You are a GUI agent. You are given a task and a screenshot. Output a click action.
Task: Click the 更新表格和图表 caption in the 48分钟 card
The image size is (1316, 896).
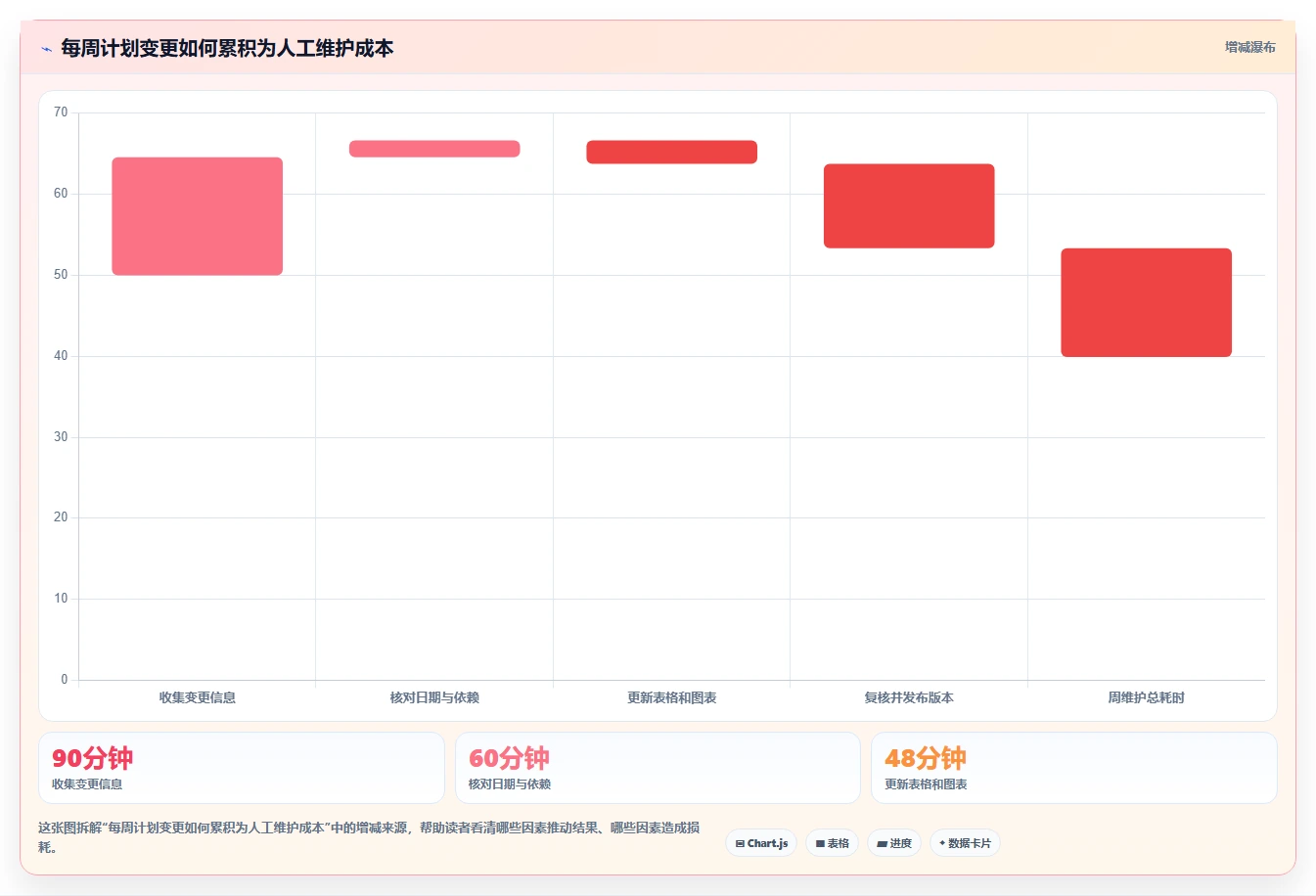coord(926,784)
